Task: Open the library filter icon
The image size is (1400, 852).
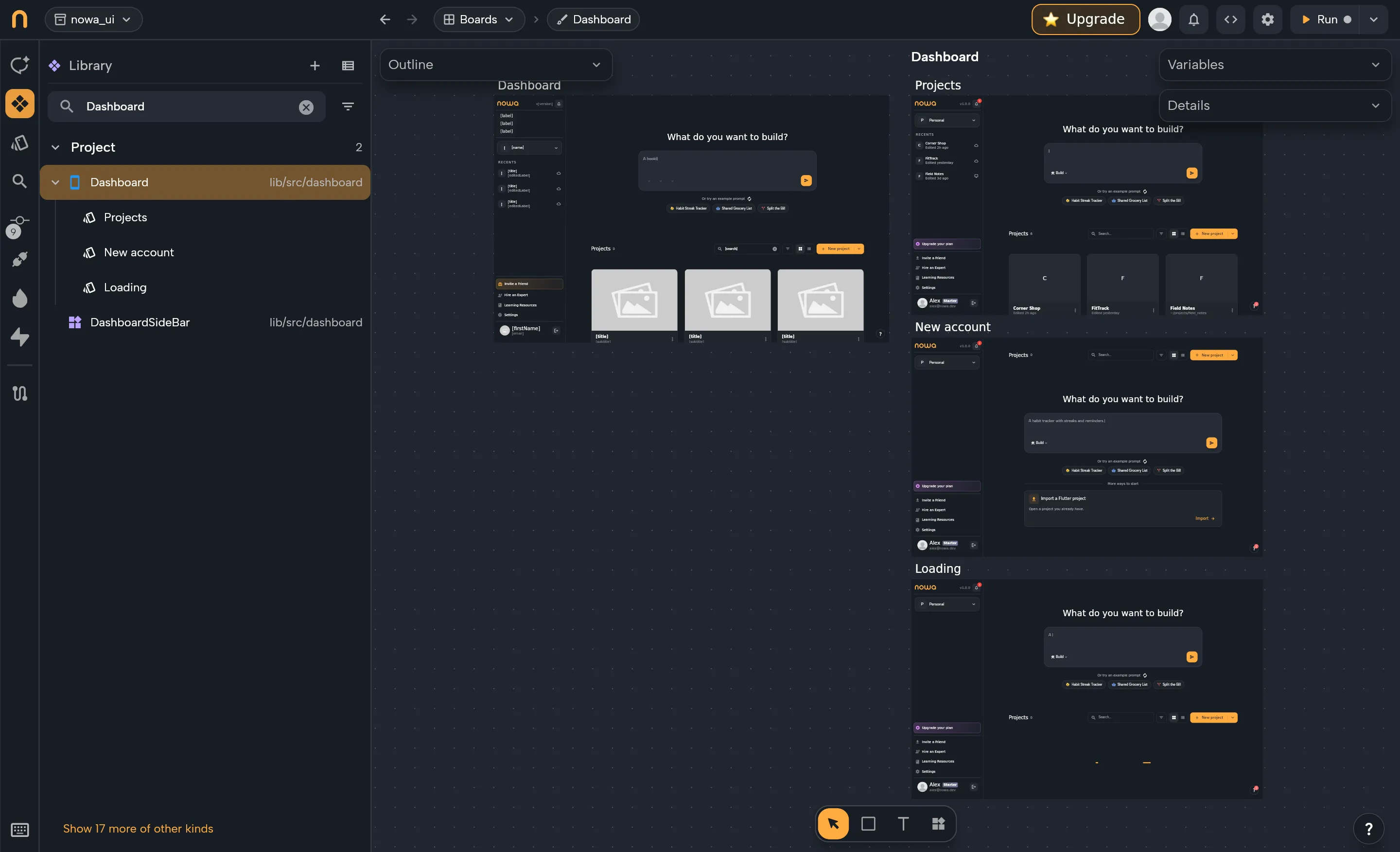Action: [348, 106]
